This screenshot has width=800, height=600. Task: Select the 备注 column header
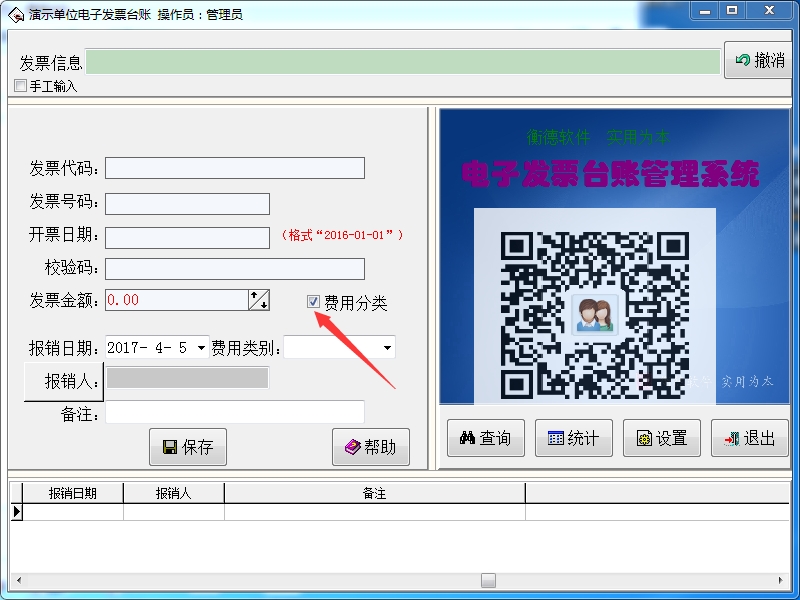(x=375, y=493)
